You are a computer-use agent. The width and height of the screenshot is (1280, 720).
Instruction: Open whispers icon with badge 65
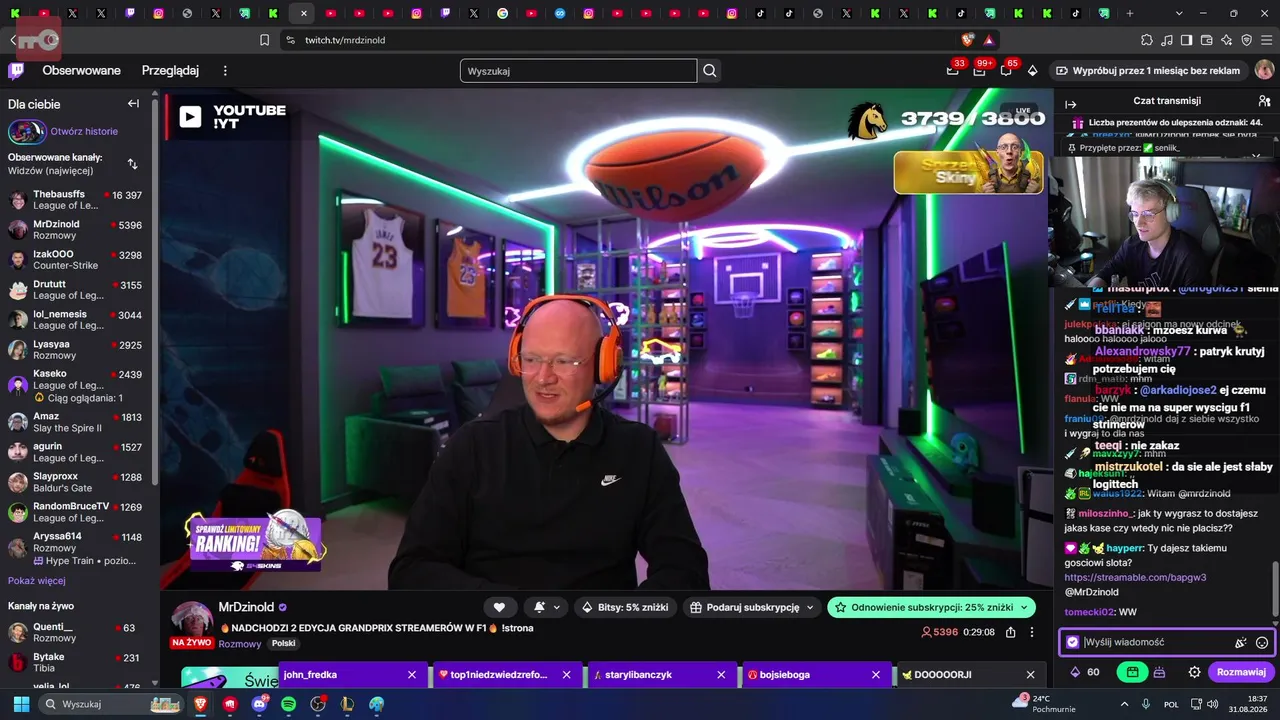(x=1006, y=71)
